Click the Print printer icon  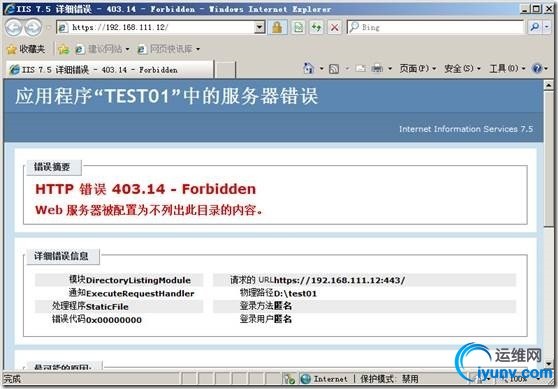(x=377, y=68)
